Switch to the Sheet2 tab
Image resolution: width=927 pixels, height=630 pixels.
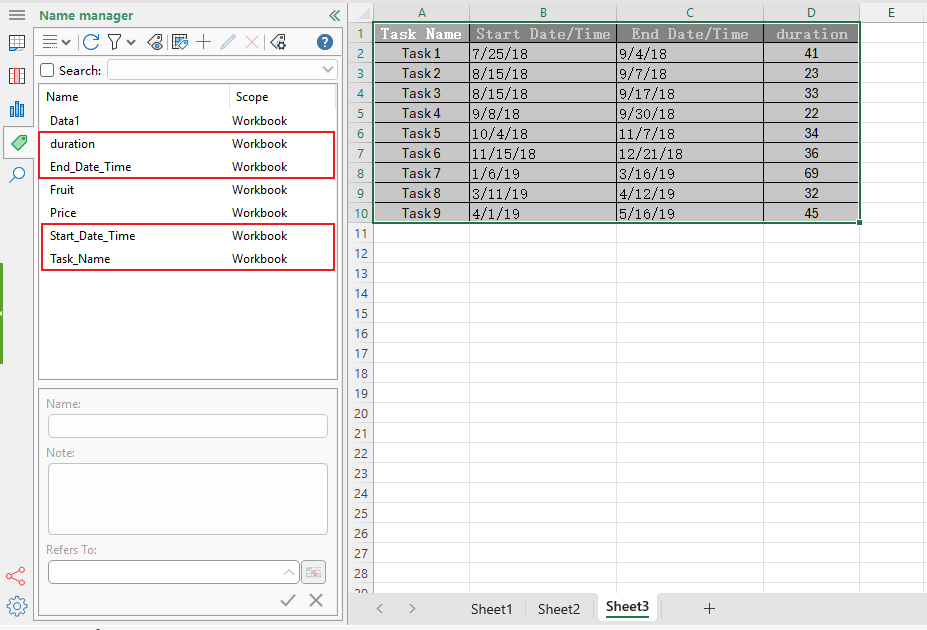coord(559,608)
